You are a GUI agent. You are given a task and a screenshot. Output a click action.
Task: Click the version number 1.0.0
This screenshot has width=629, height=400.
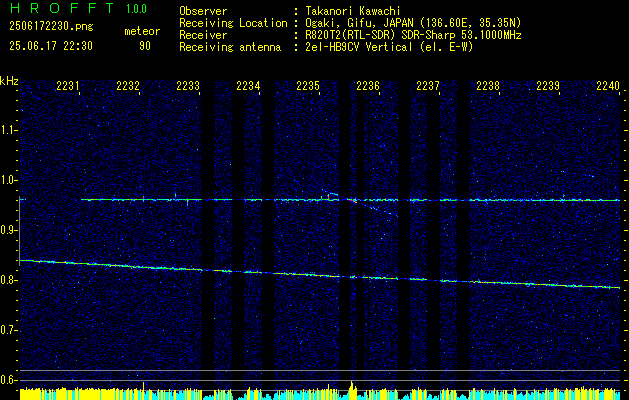click(x=136, y=9)
